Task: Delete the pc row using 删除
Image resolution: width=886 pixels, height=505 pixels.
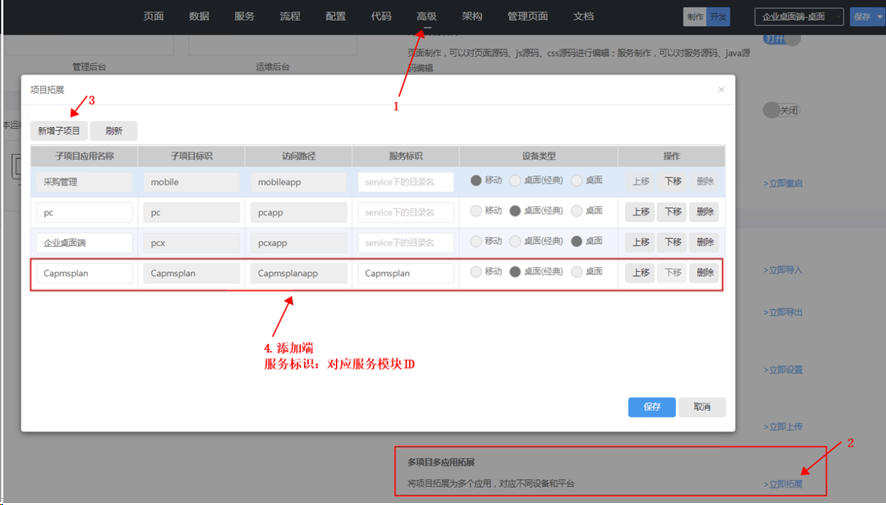Action: [x=704, y=212]
